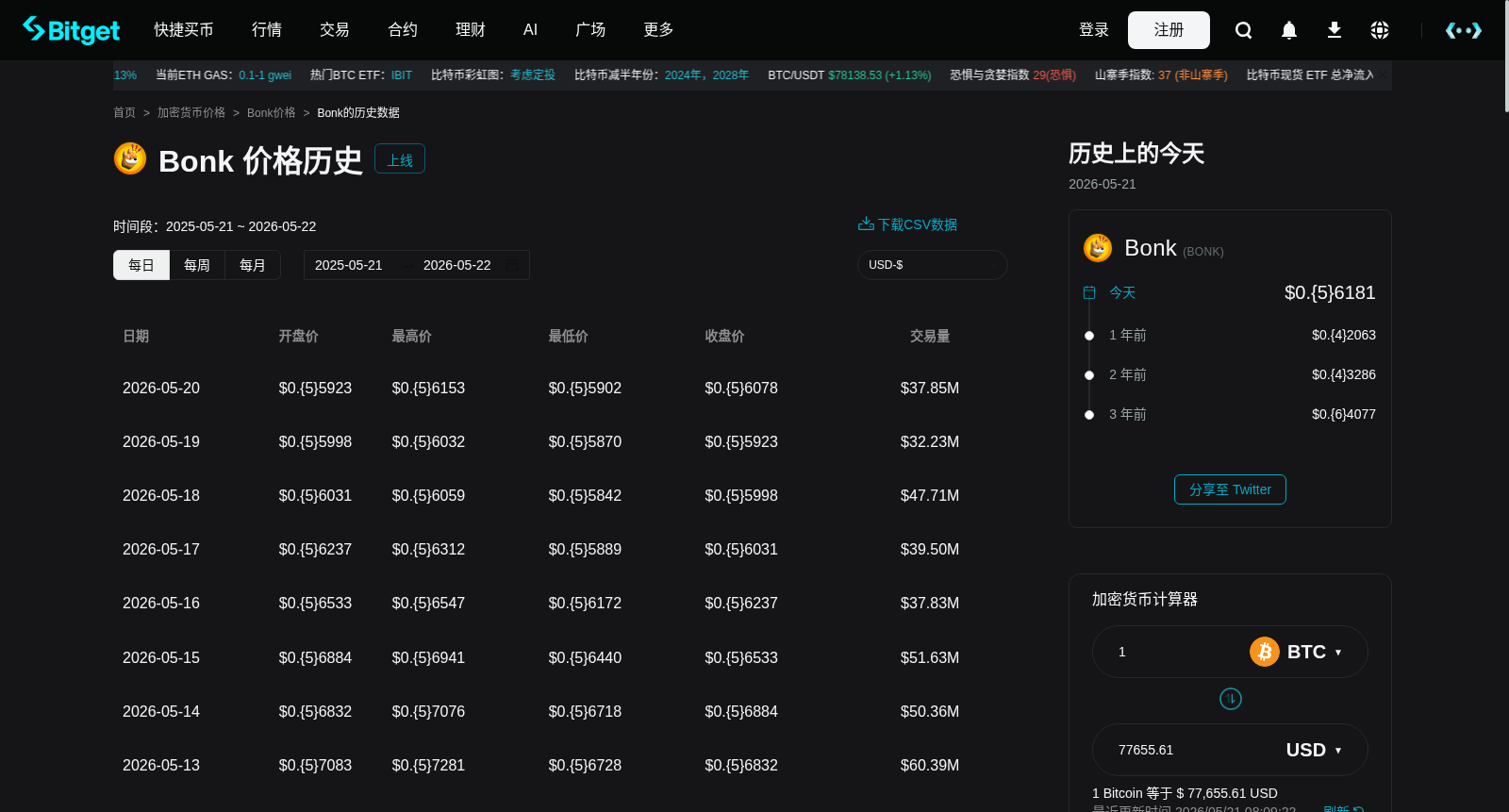Screen dimensions: 1509x812
Task: Click the BTC amount input showing 1
Action: [x=1174, y=652]
